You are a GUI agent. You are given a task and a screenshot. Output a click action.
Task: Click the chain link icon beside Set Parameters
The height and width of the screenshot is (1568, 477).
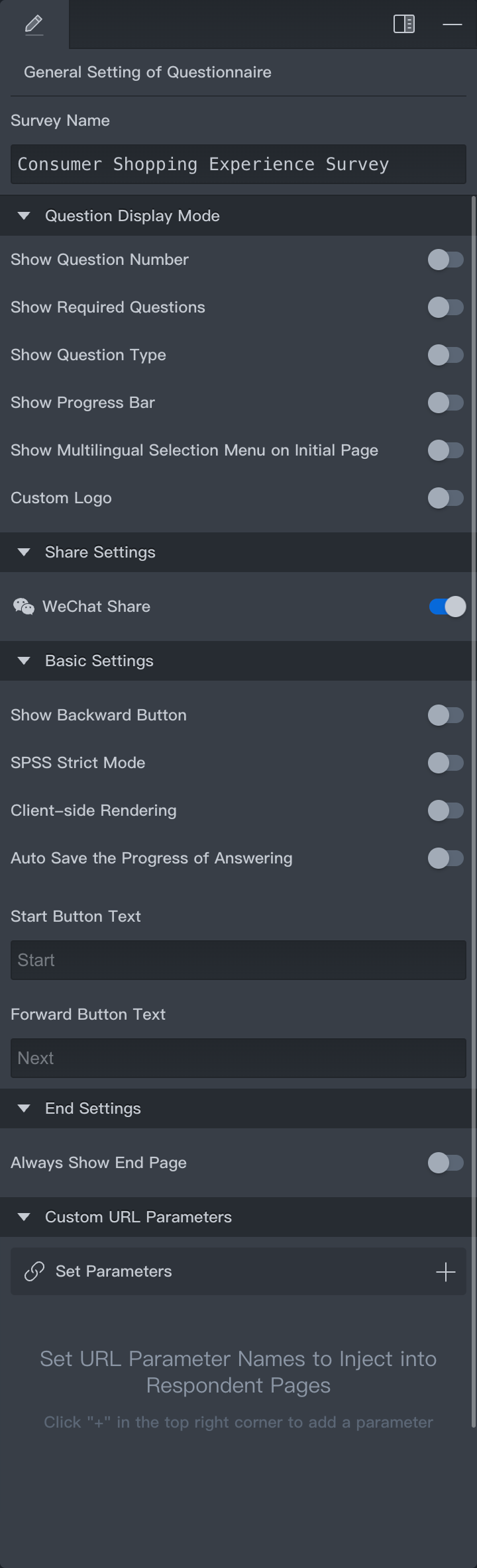tap(34, 1271)
